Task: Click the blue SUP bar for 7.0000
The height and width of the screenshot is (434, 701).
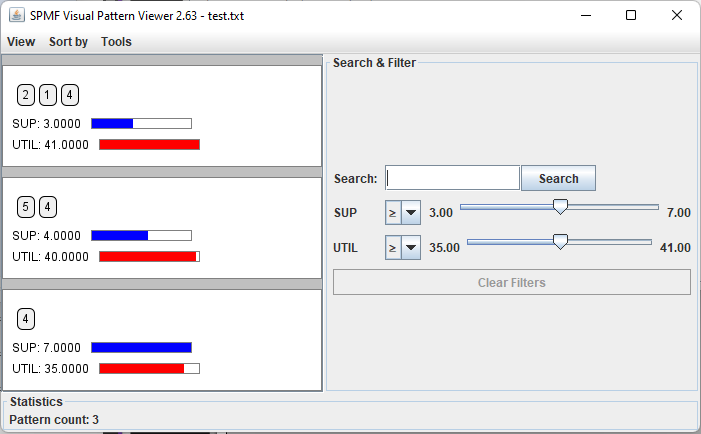Action: 141,347
